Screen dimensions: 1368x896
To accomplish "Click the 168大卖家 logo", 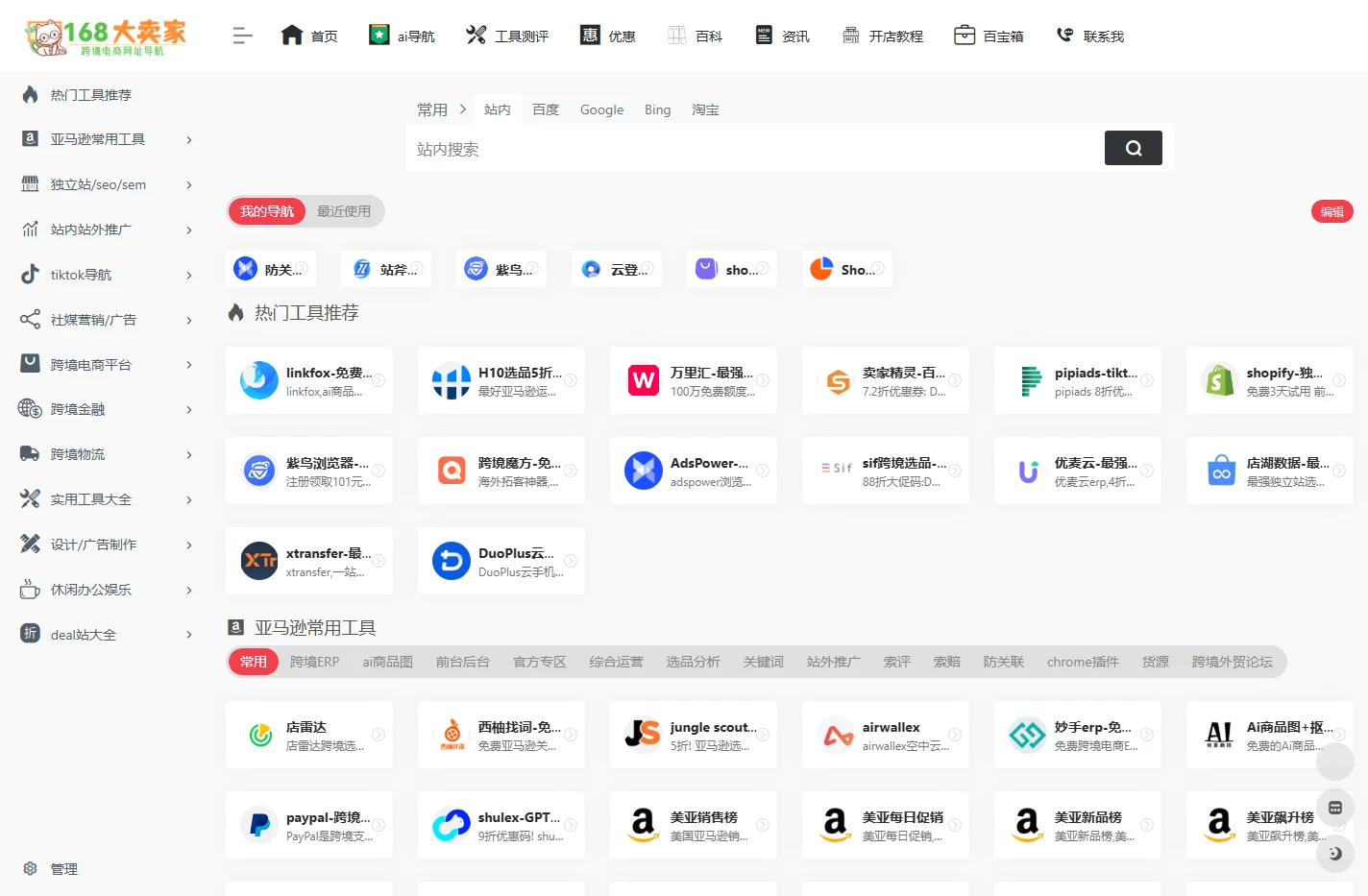I will click(106, 36).
